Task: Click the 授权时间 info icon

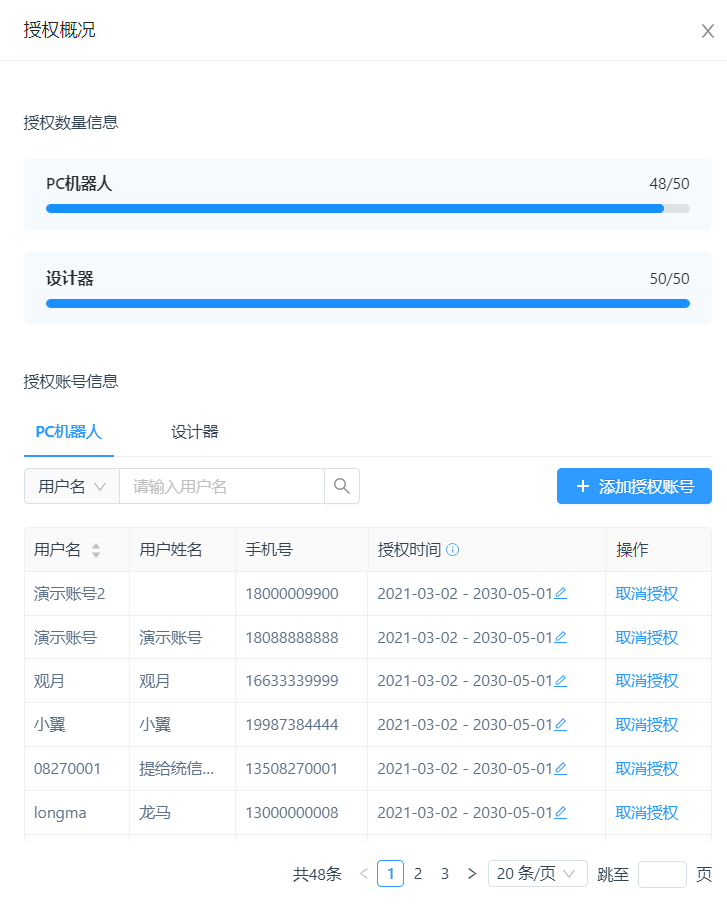Action: click(453, 550)
